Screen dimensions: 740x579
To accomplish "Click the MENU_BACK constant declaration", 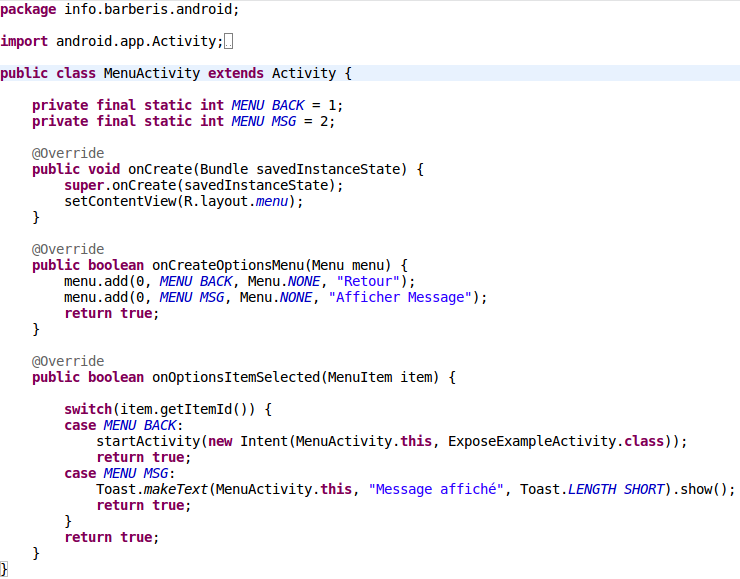I will coord(267,105).
